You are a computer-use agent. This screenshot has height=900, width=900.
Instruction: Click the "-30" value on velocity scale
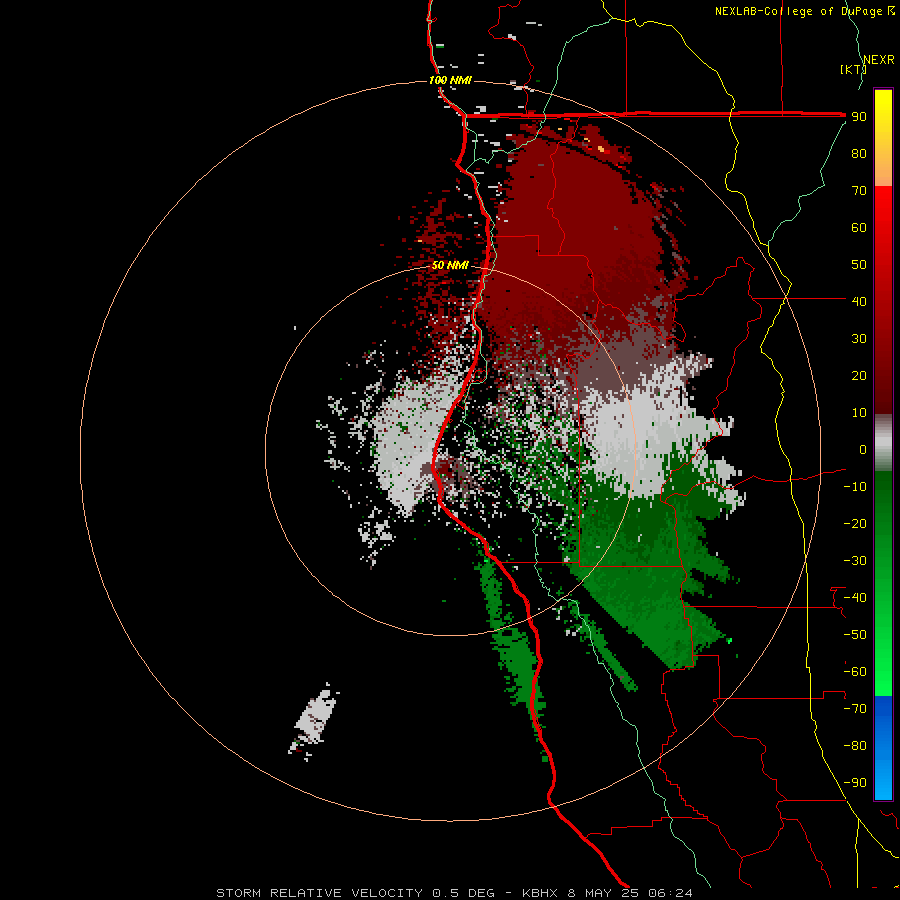click(855, 561)
